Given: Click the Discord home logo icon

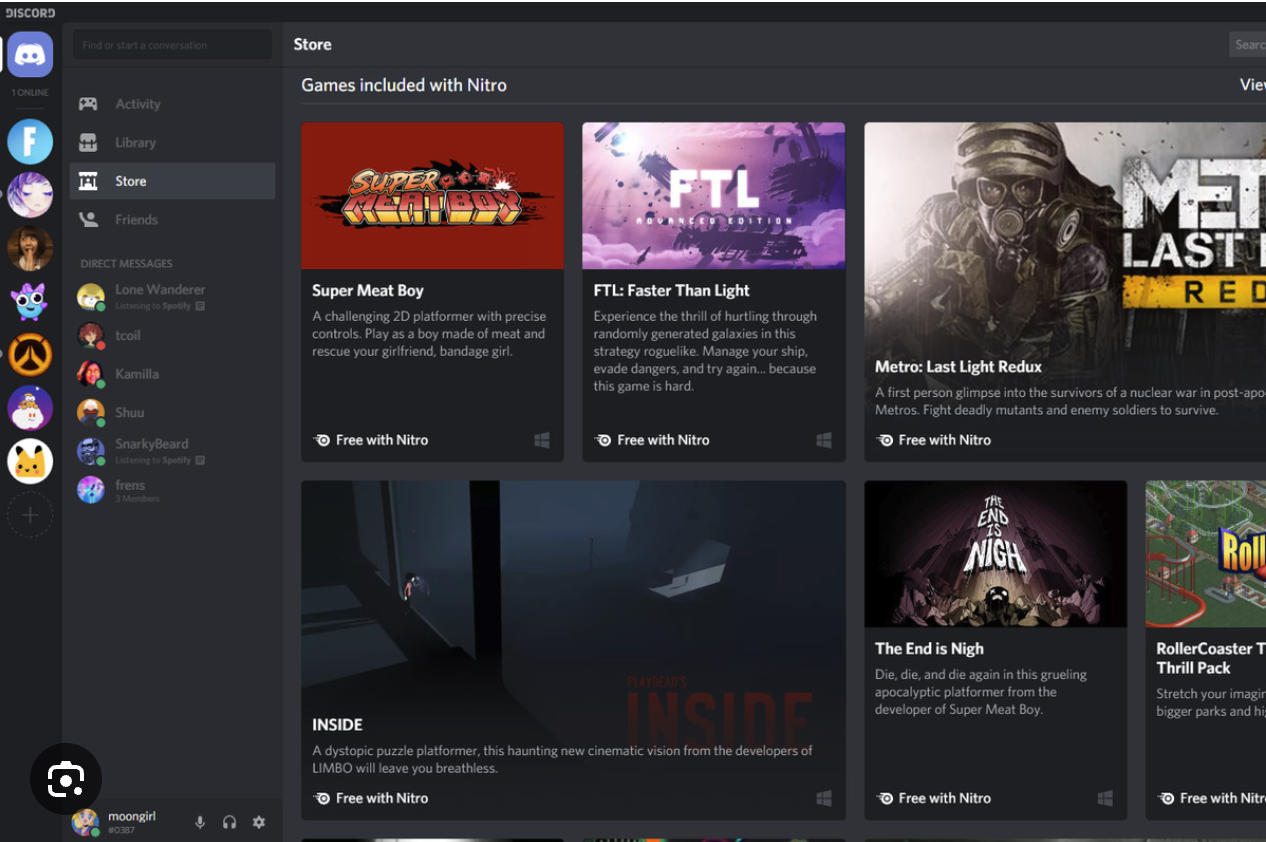Looking at the screenshot, I should pos(30,54).
